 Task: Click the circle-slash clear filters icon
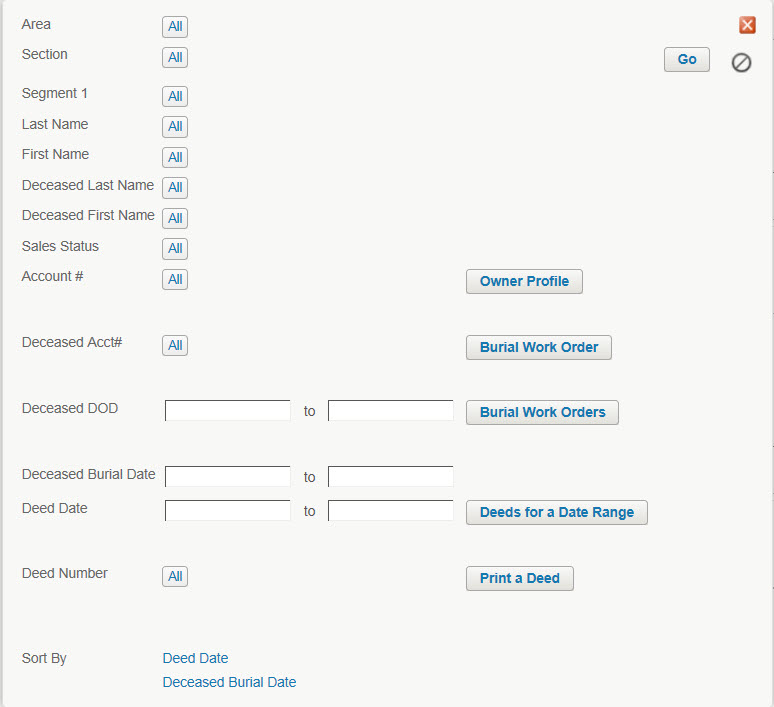741,63
